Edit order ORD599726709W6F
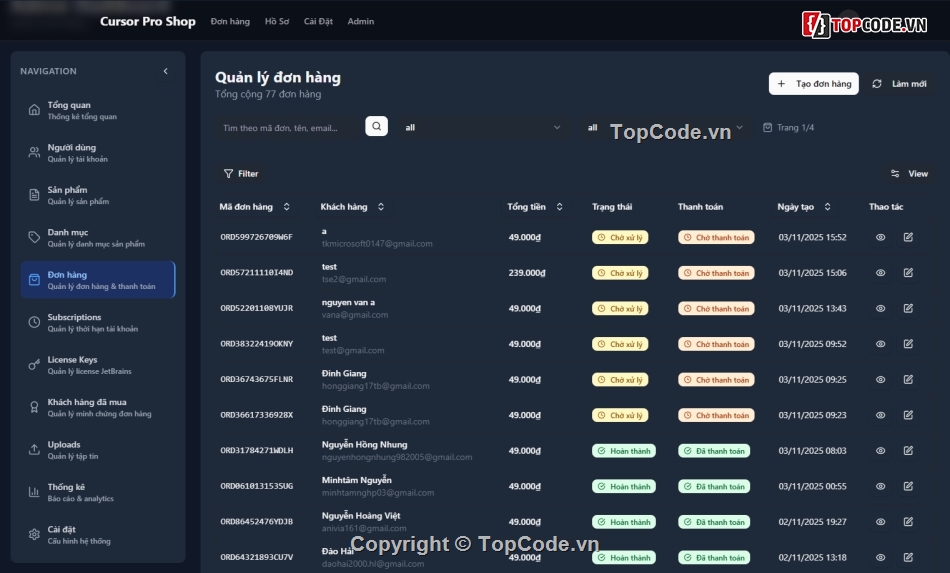The width and height of the screenshot is (950, 573). pos(908,237)
